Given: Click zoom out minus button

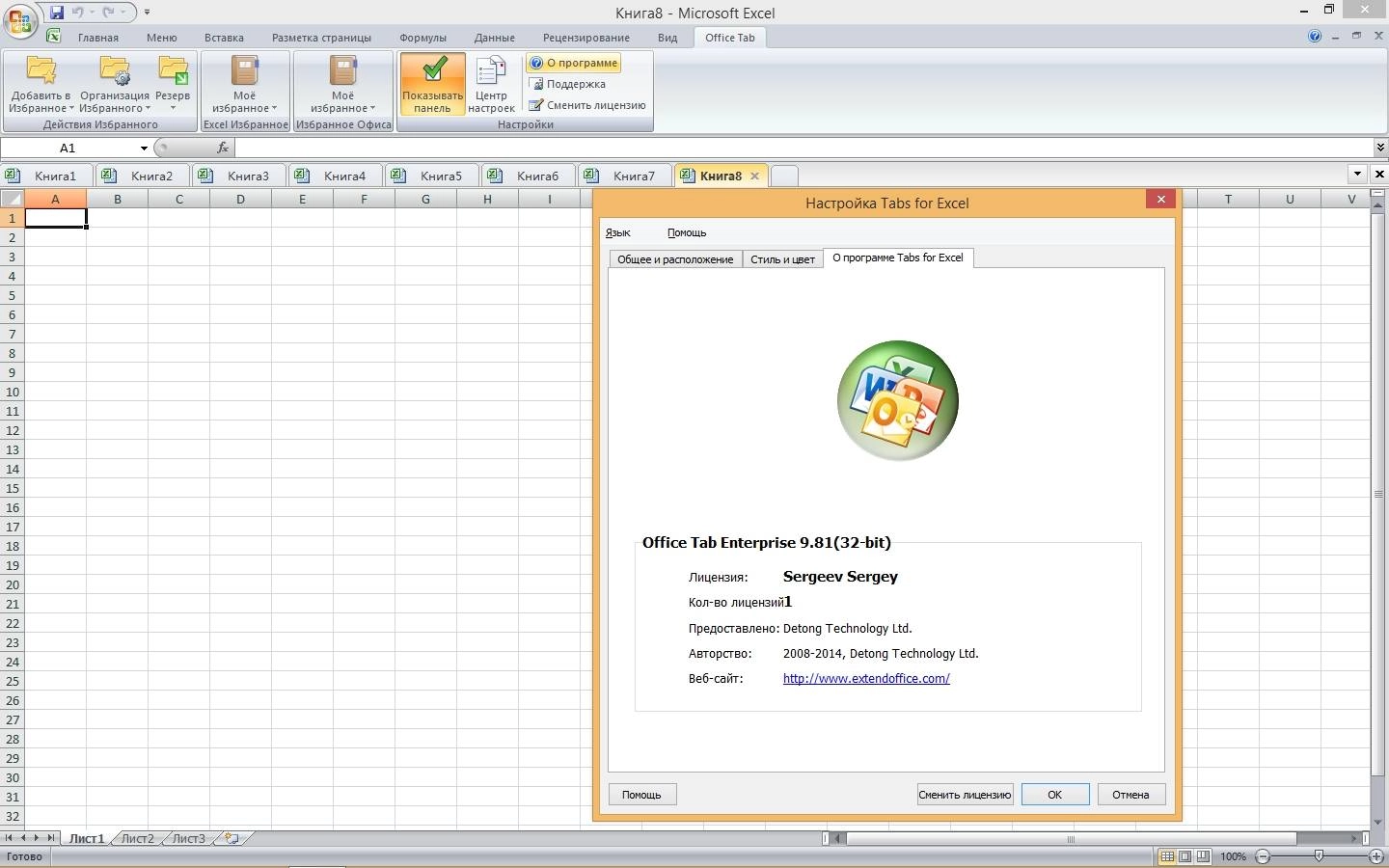Looking at the screenshot, I should [1263, 856].
